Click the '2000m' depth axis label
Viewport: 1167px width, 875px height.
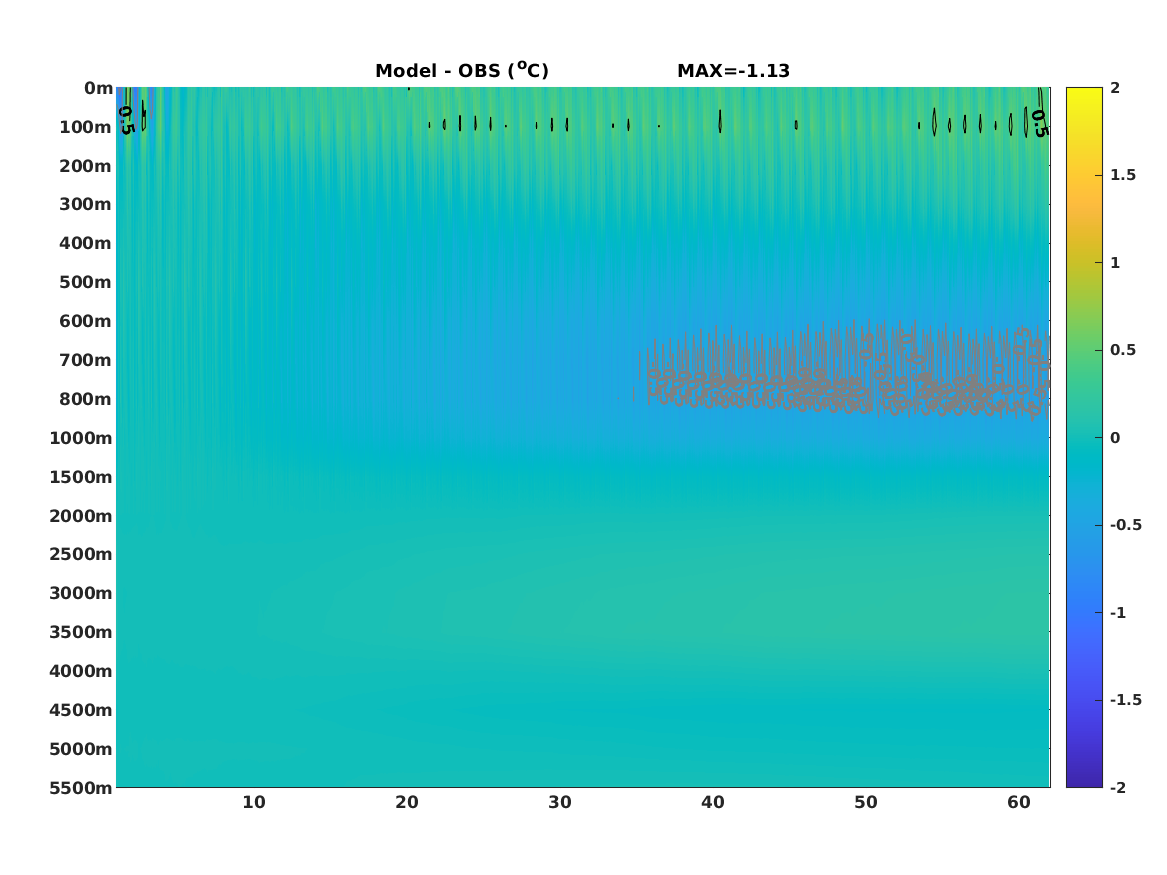[x=81, y=516]
